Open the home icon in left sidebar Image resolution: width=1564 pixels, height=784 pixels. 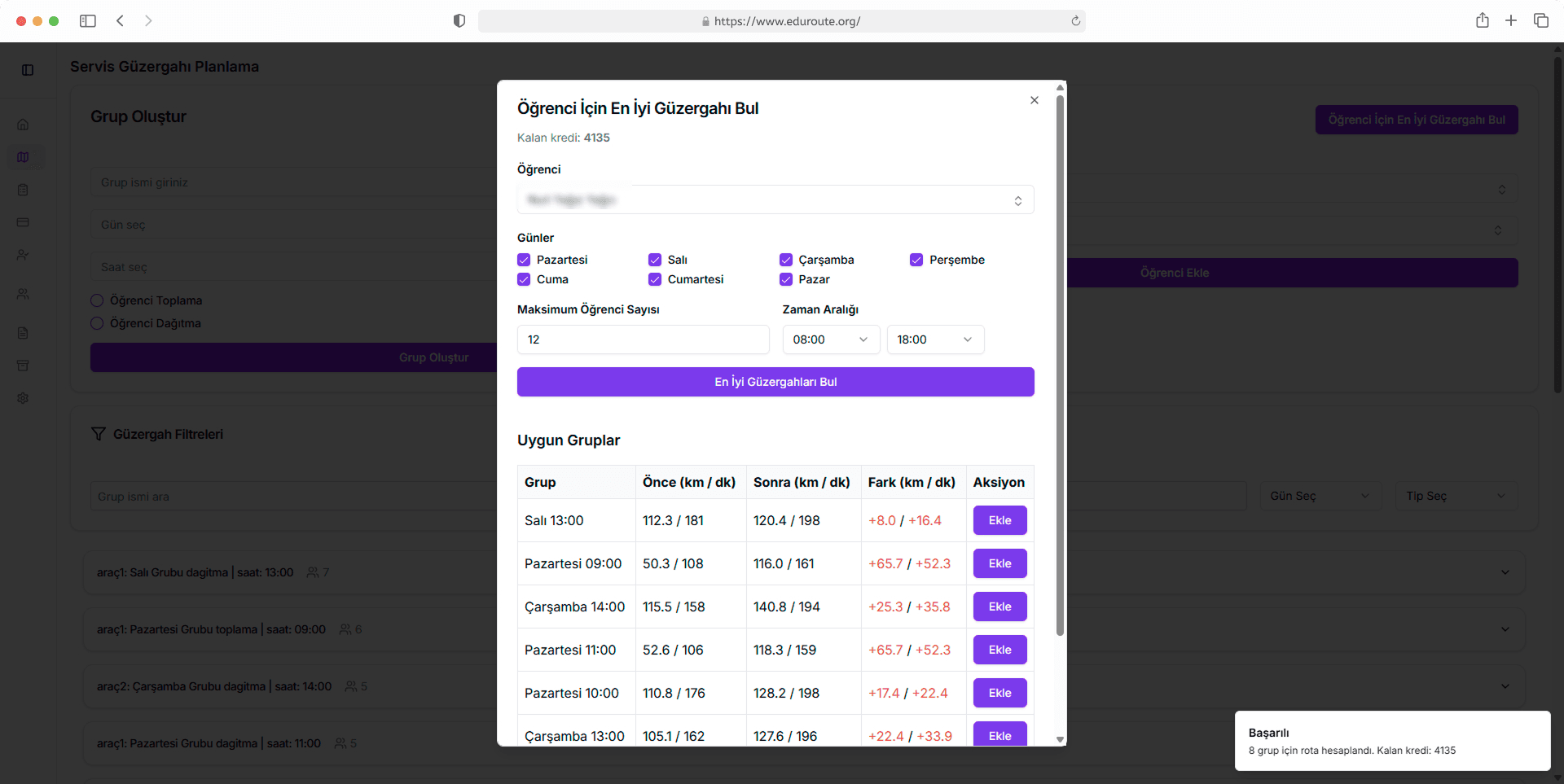(23, 125)
